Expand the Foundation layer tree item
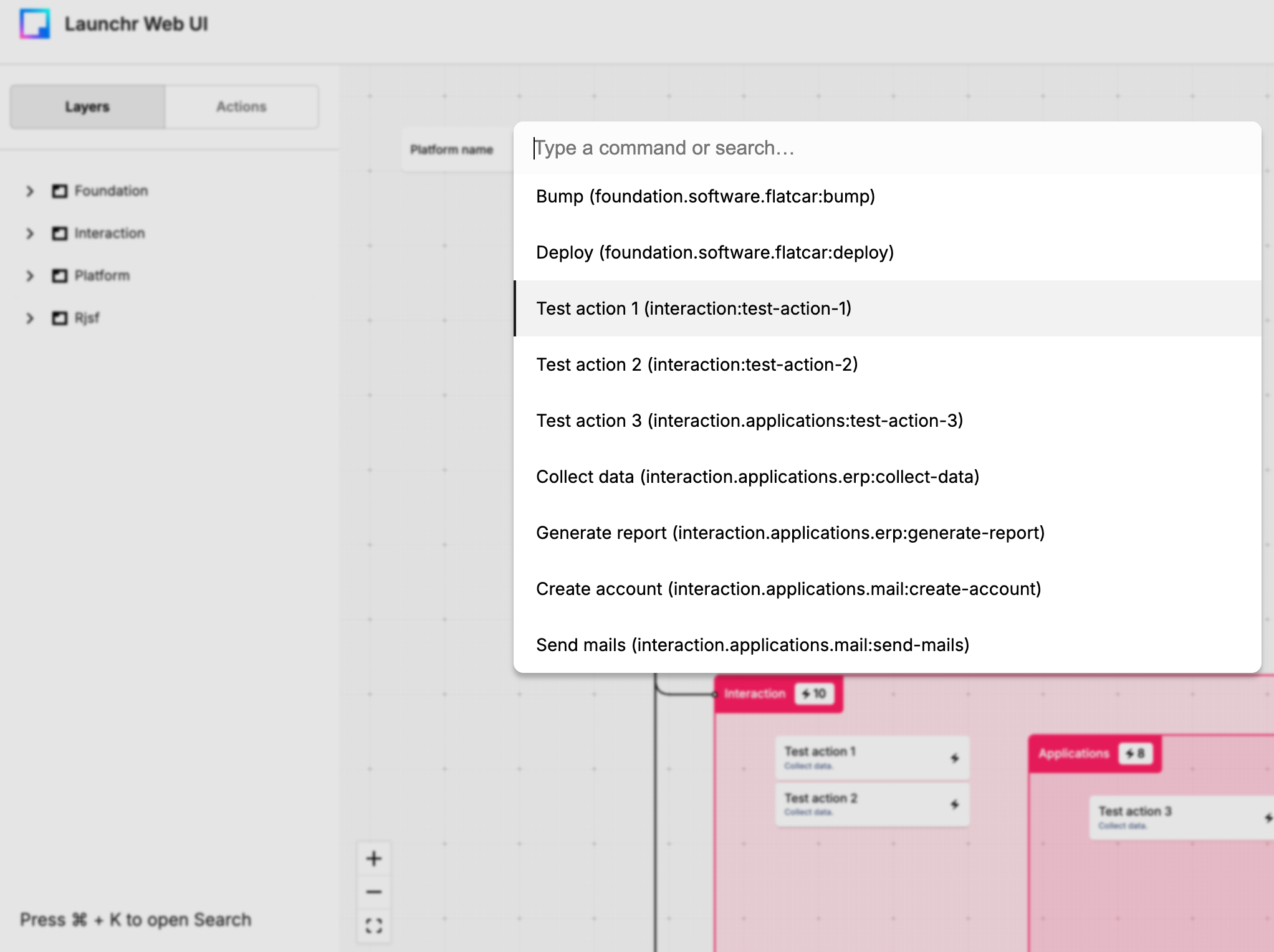This screenshot has height=952, width=1274. (x=30, y=190)
